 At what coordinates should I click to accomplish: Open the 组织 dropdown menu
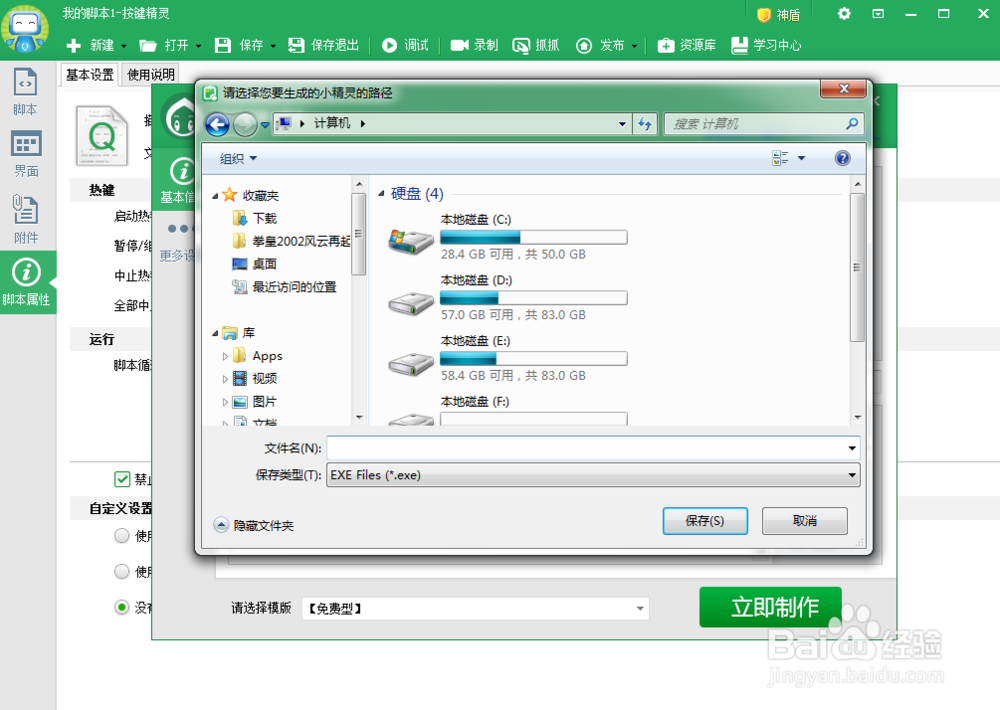click(x=238, y=158)
